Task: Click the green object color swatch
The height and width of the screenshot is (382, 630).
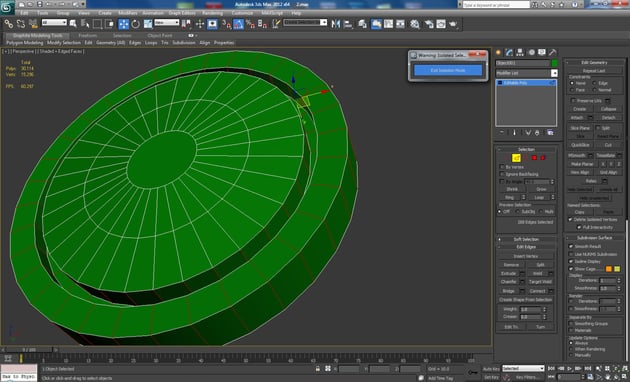Action: (x=554, y=63)
